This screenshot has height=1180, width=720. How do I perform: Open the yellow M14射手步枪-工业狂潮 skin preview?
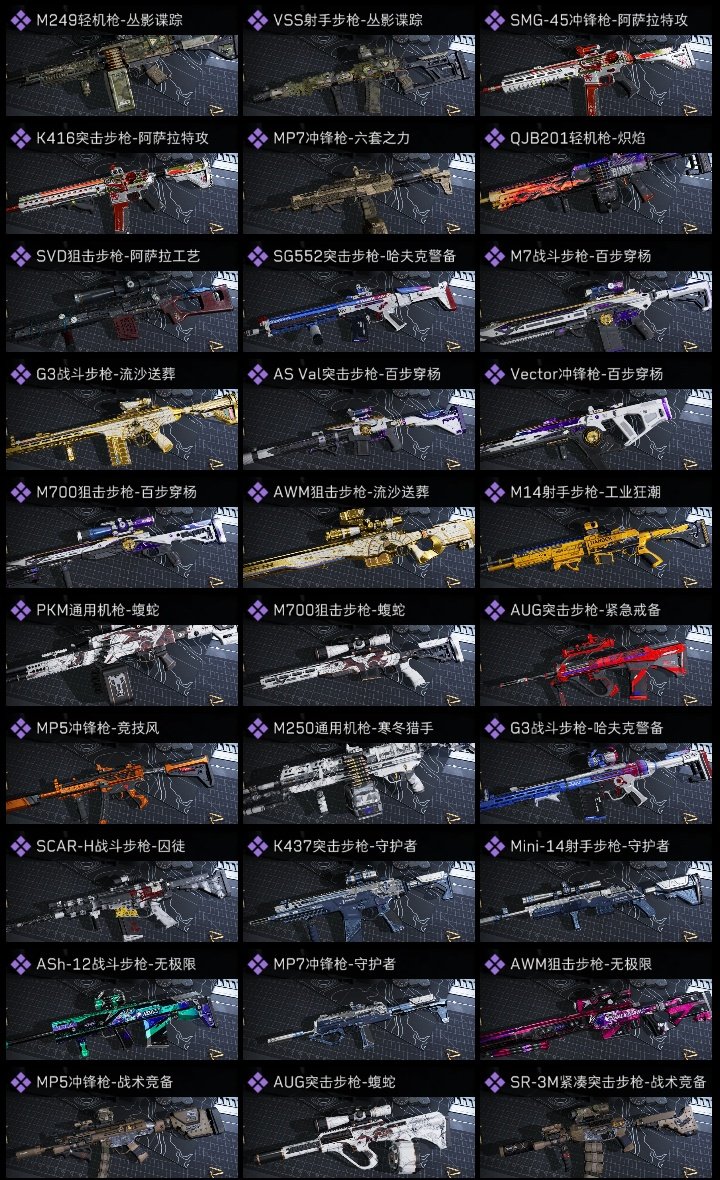coord(596,547)
